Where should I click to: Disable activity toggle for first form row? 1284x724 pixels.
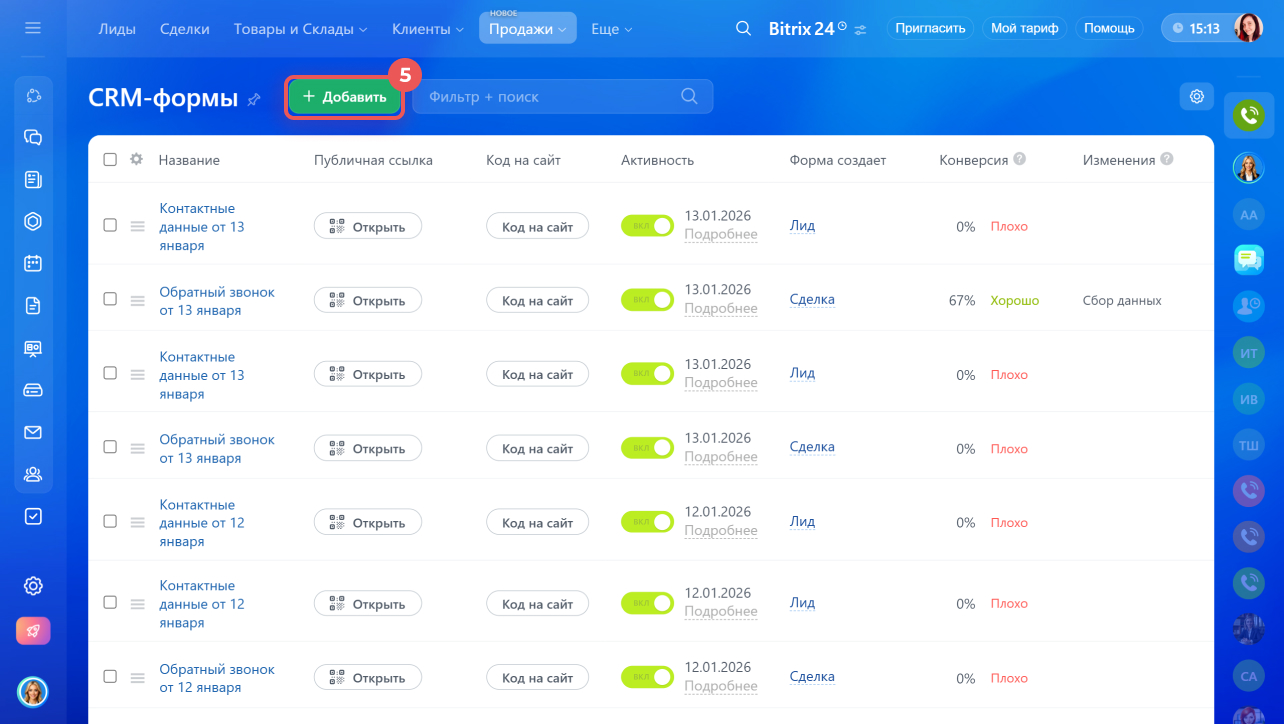647,226
